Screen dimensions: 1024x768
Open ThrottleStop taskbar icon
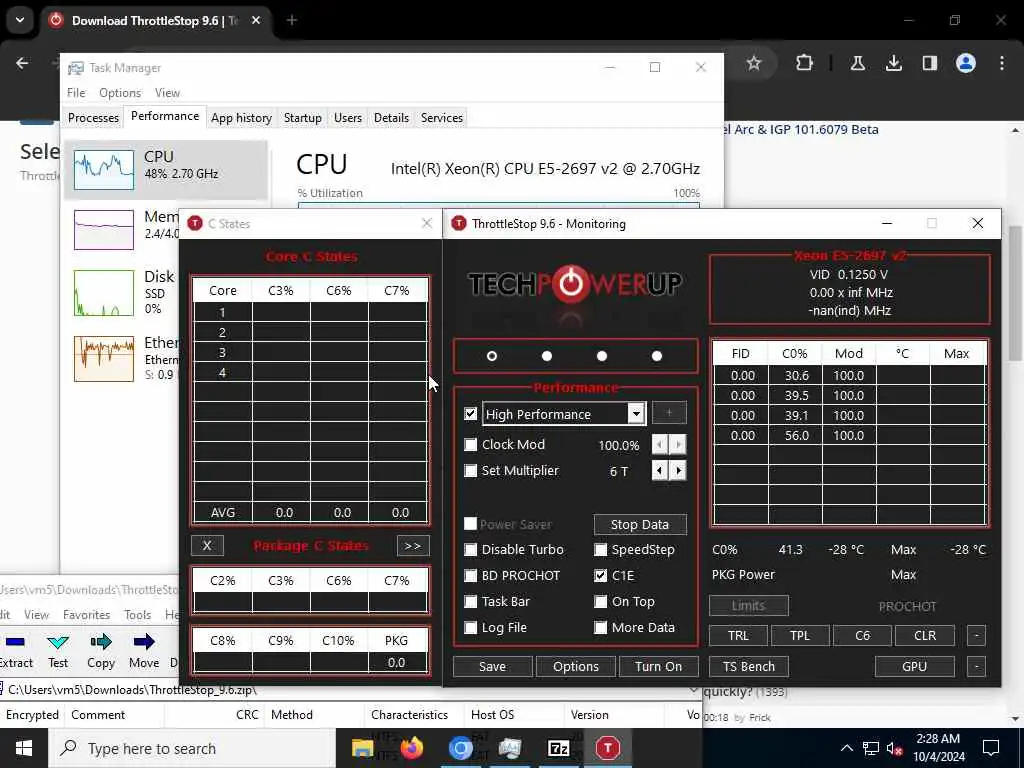coord(607,748)
